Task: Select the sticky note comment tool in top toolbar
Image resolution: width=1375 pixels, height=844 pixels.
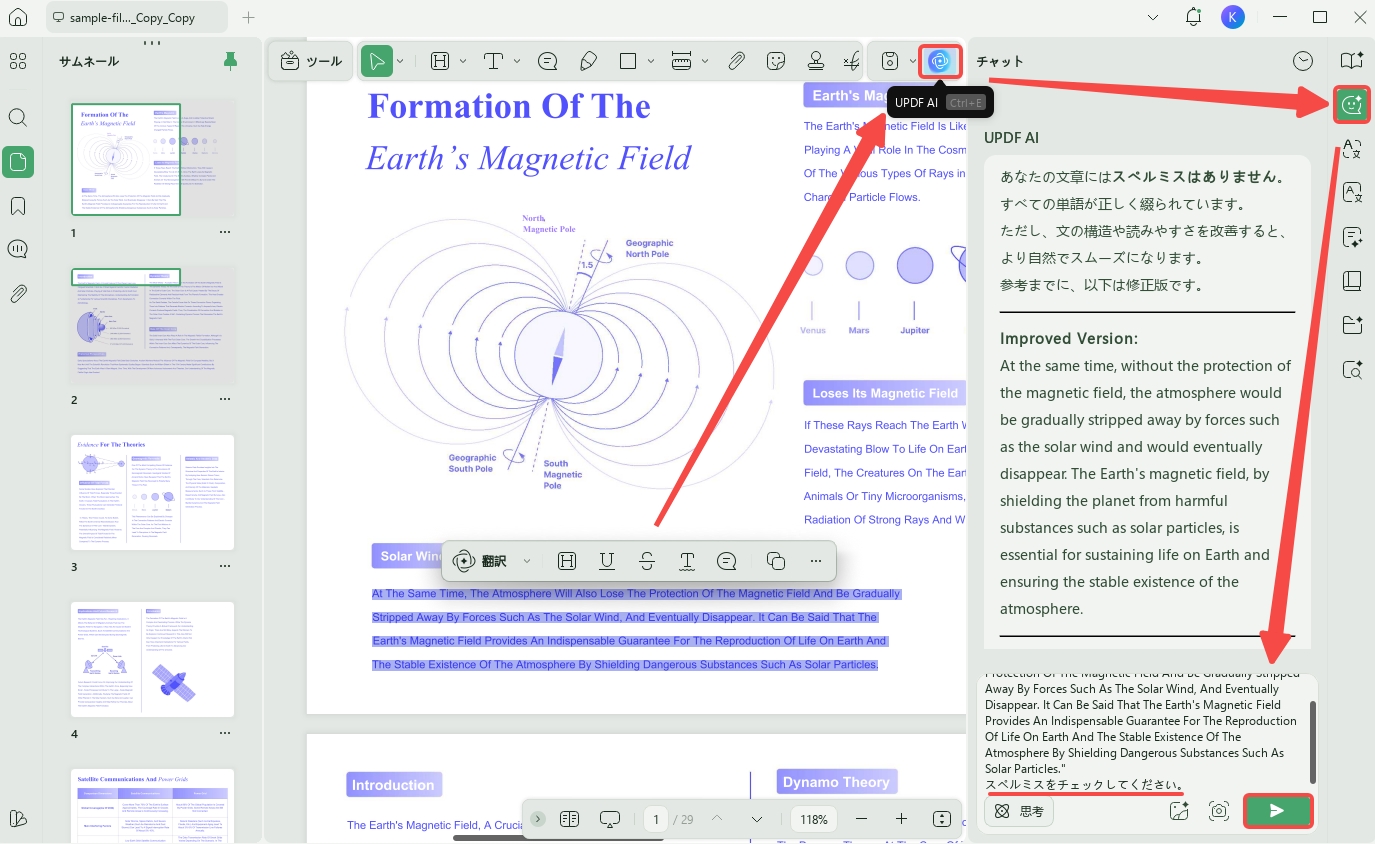Action: click(x=547, y=61)
